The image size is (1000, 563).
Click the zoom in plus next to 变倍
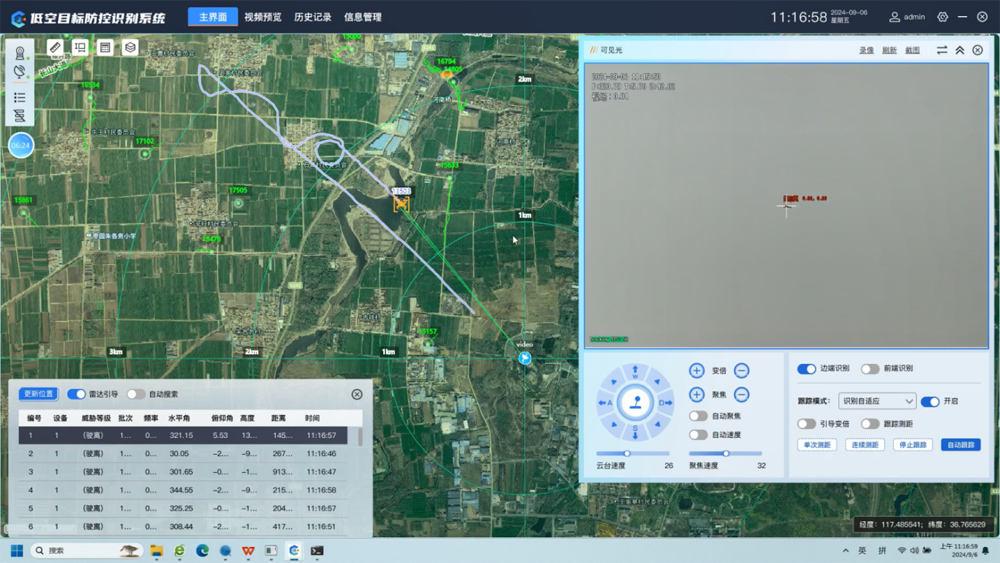(x=696, y=370)
